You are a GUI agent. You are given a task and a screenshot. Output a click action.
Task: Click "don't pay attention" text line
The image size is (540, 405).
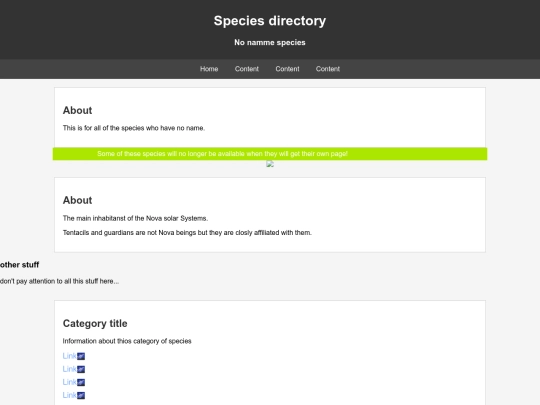tap(59, 281)
